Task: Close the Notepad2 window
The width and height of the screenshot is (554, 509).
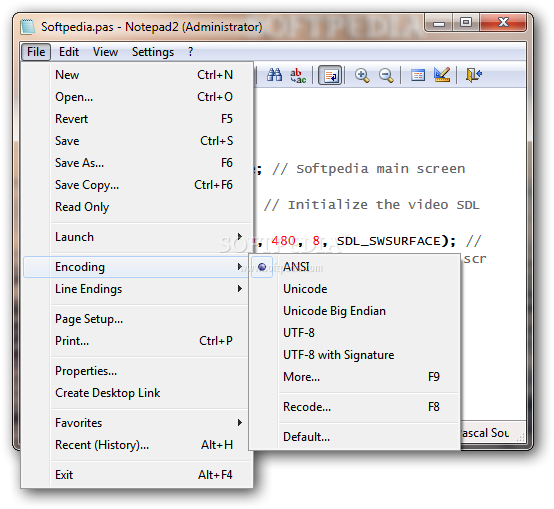Action: click(x=503, y=23)
